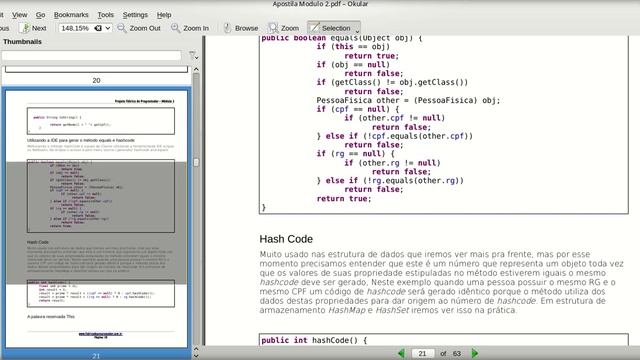Select the Zoom tool icon
This screenshot has height=360, width=640.
[x=273, y=28]
